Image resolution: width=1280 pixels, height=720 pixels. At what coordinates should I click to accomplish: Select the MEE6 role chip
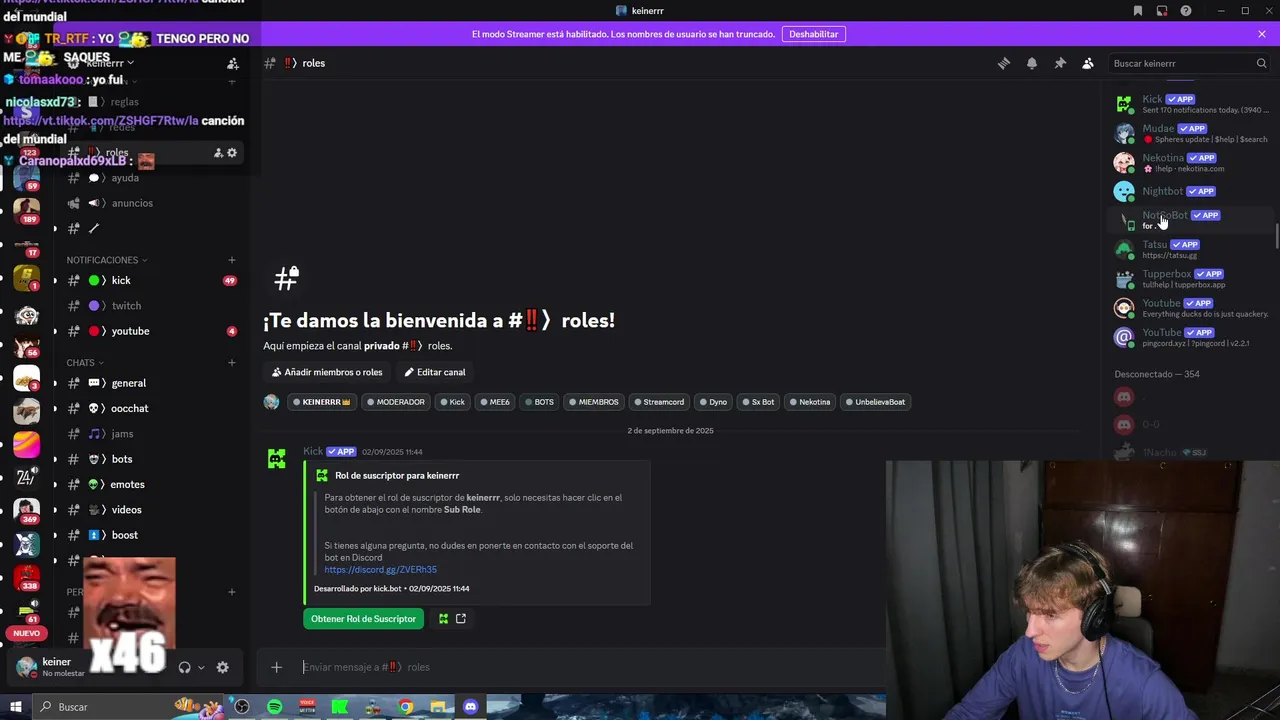[493, 402]
